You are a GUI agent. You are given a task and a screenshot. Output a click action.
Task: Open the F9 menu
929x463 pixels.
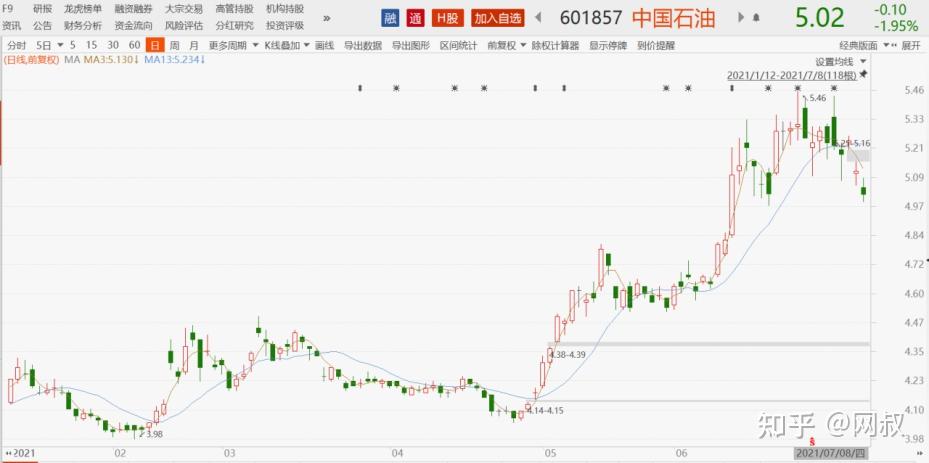click(x=8, y=9)
